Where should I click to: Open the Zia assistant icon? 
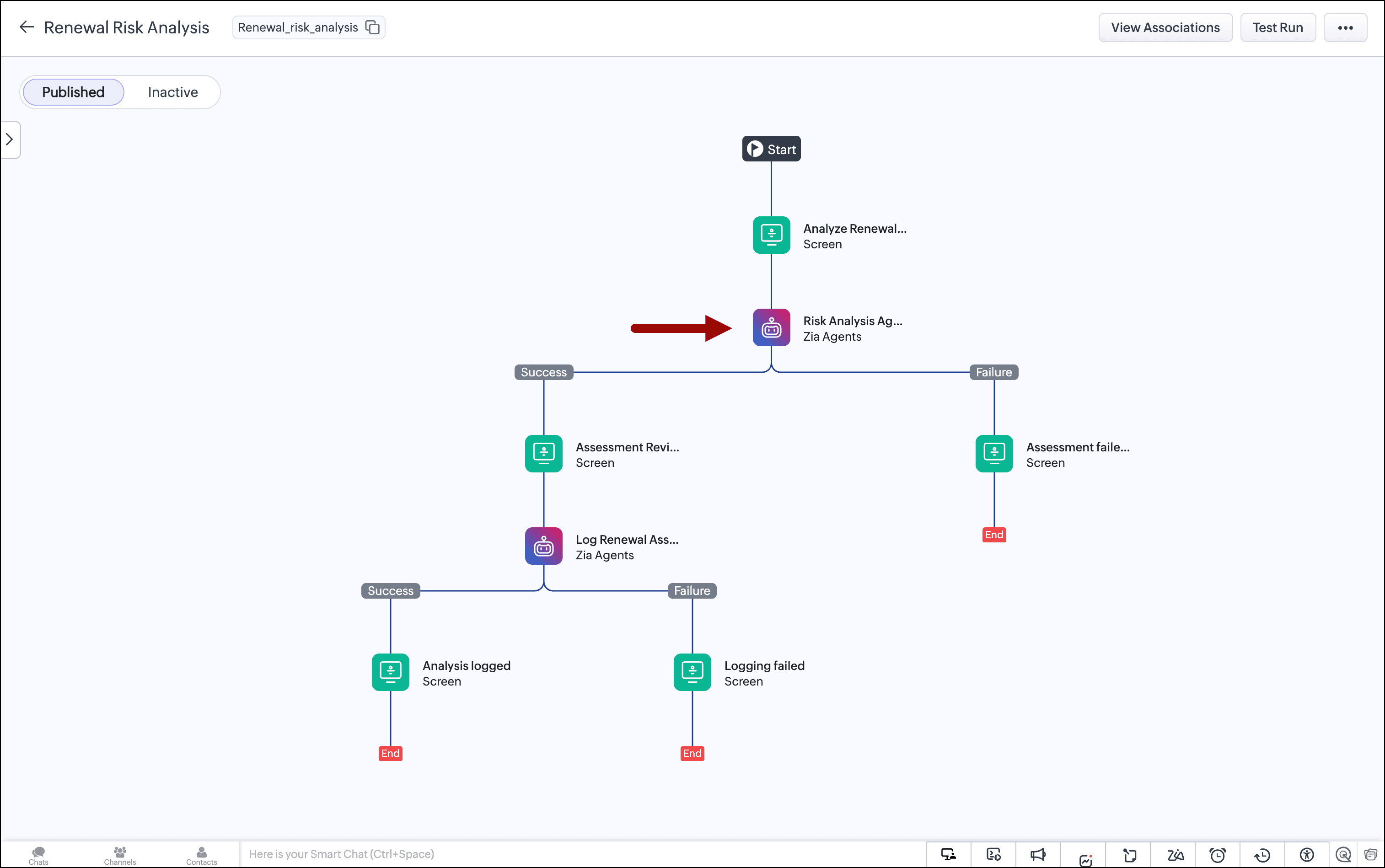point(1175,855)
